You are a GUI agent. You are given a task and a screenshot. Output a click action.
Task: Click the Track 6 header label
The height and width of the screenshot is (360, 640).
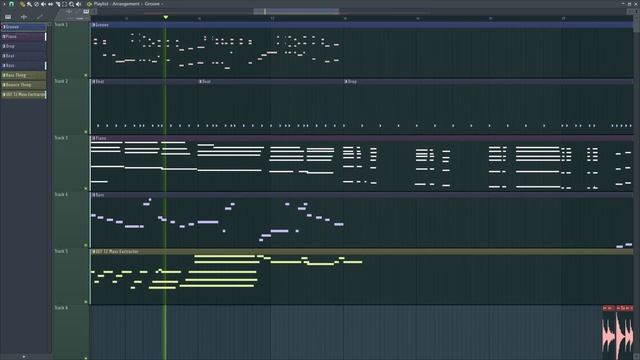coord(61,308)
